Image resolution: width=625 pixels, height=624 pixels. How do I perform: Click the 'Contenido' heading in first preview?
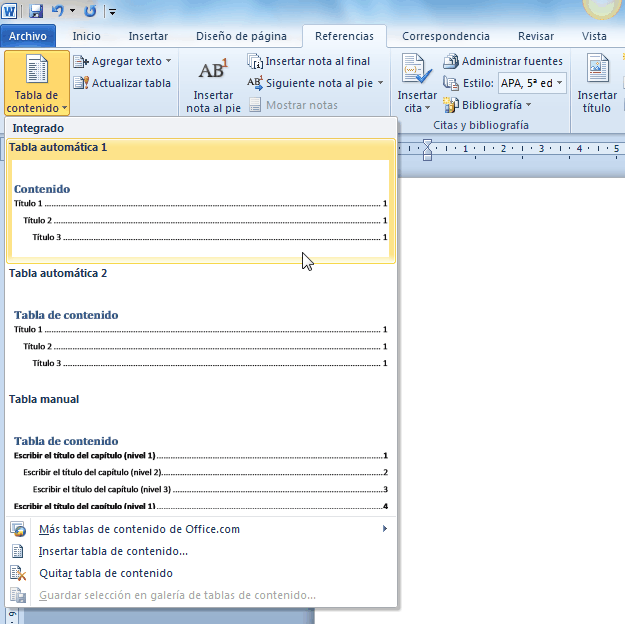pyautogui.click(x=42, y=189)
